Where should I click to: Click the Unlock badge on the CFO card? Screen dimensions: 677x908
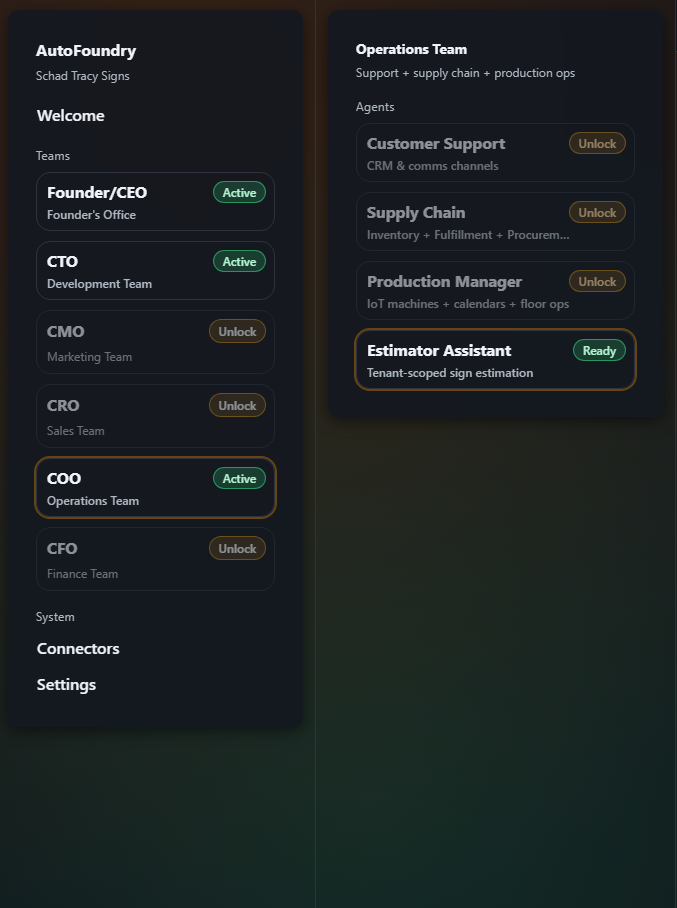click(237, 548)
